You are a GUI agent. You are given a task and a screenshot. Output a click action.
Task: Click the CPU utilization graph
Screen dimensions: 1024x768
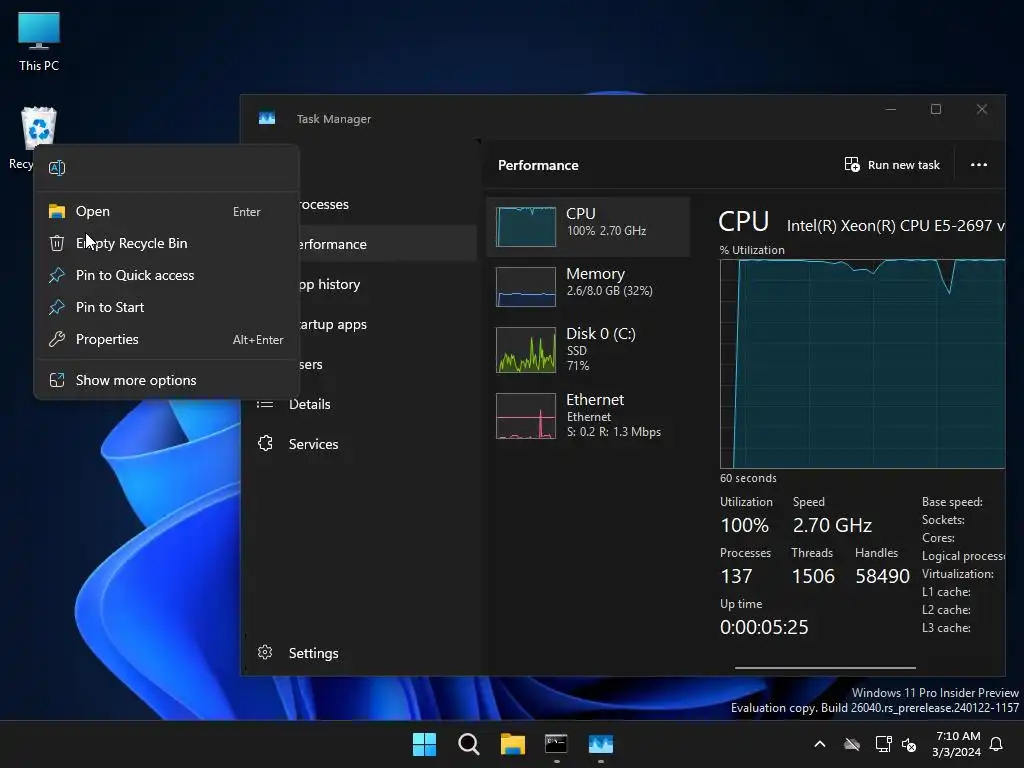[862, 364]
